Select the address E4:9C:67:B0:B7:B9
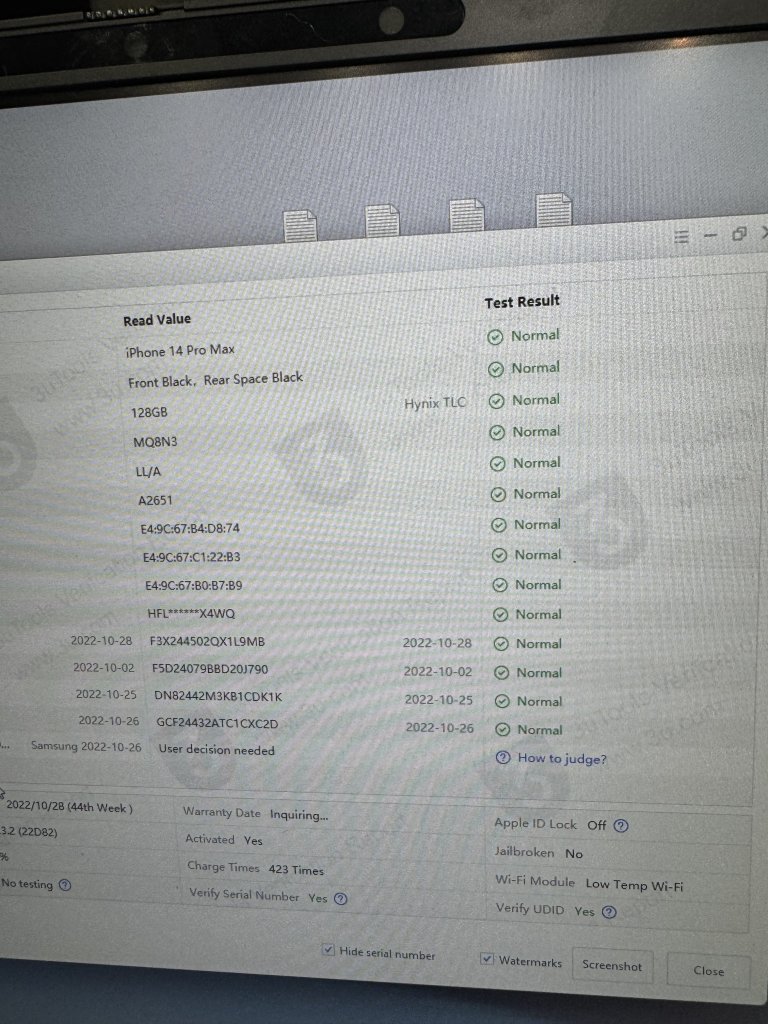Image resolution: width=768 pixels, height=1024 pixels. coord(193,585)
